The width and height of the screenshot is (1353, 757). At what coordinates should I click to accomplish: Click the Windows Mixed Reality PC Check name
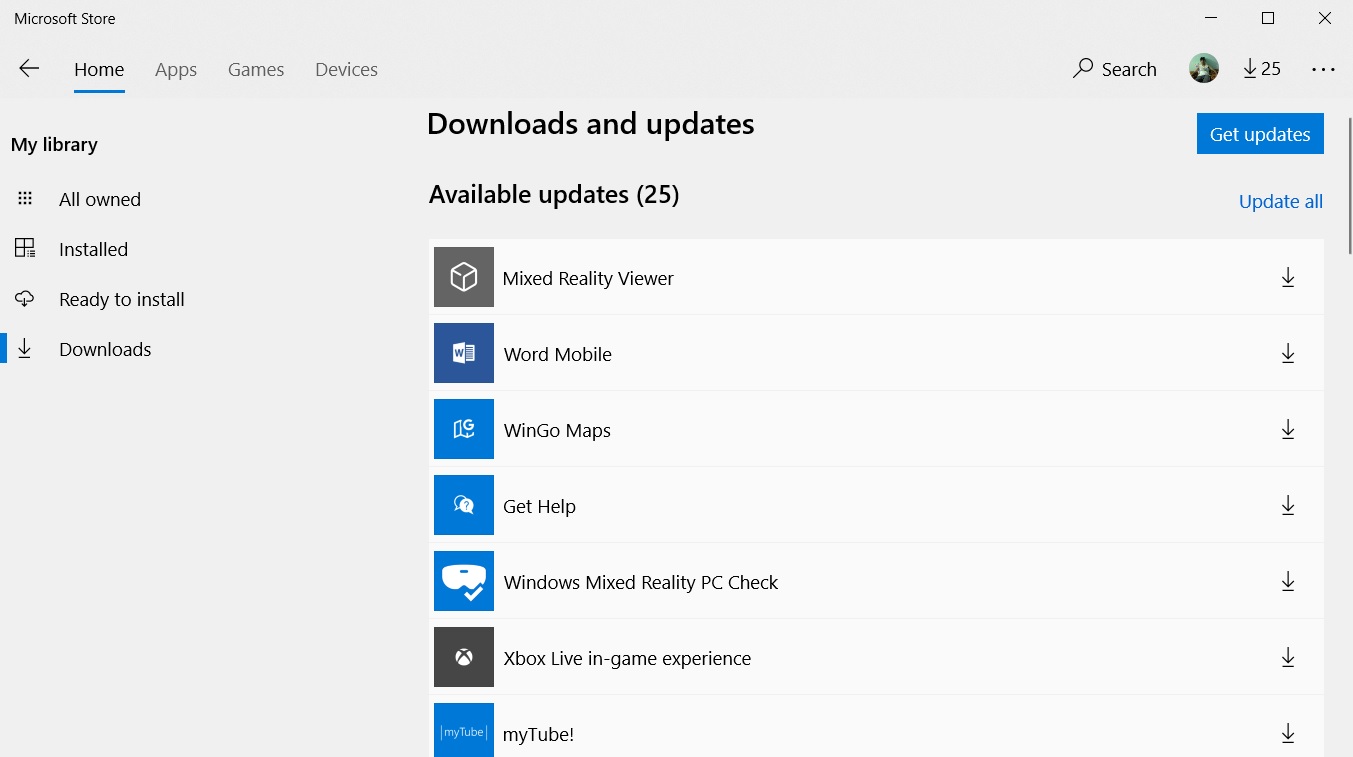tap(640, 583)
